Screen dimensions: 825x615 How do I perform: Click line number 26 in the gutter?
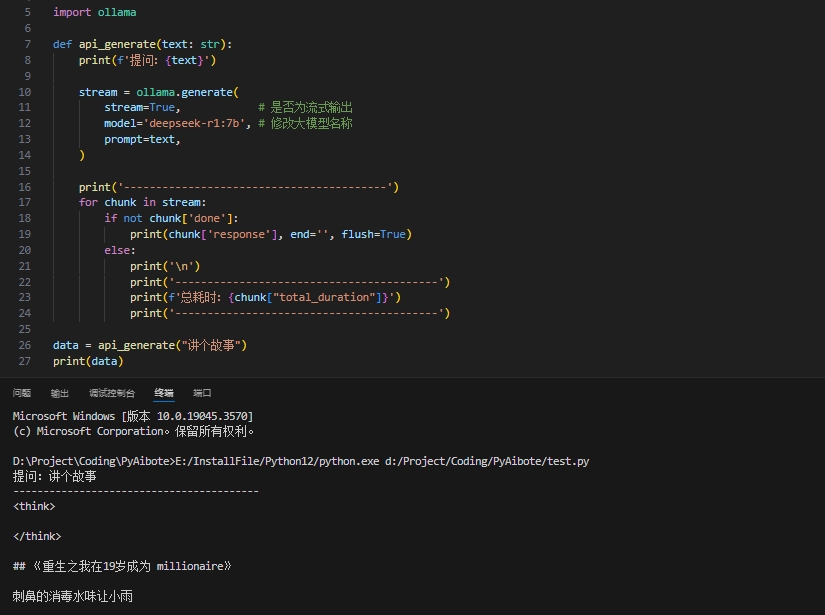click(x=25, y=345)
